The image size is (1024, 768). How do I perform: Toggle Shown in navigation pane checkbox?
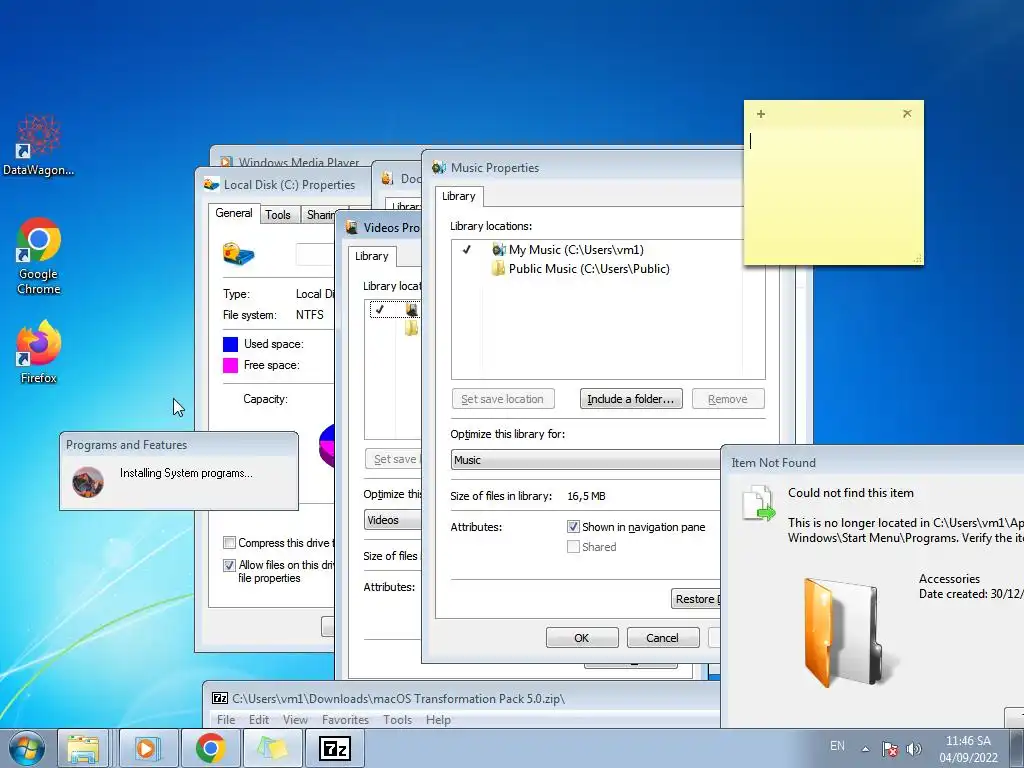(573, 526)
